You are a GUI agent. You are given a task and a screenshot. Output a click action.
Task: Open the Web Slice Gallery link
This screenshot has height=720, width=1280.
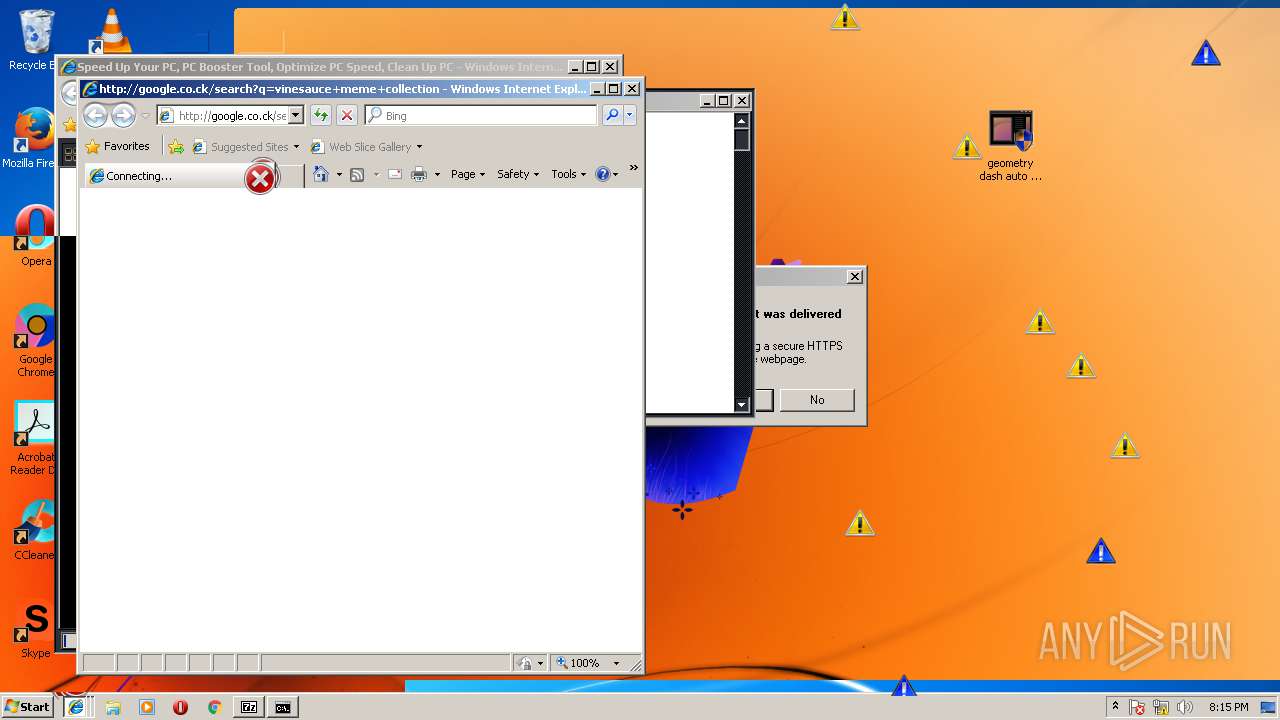pyautogui.click(x=366, y=147)
